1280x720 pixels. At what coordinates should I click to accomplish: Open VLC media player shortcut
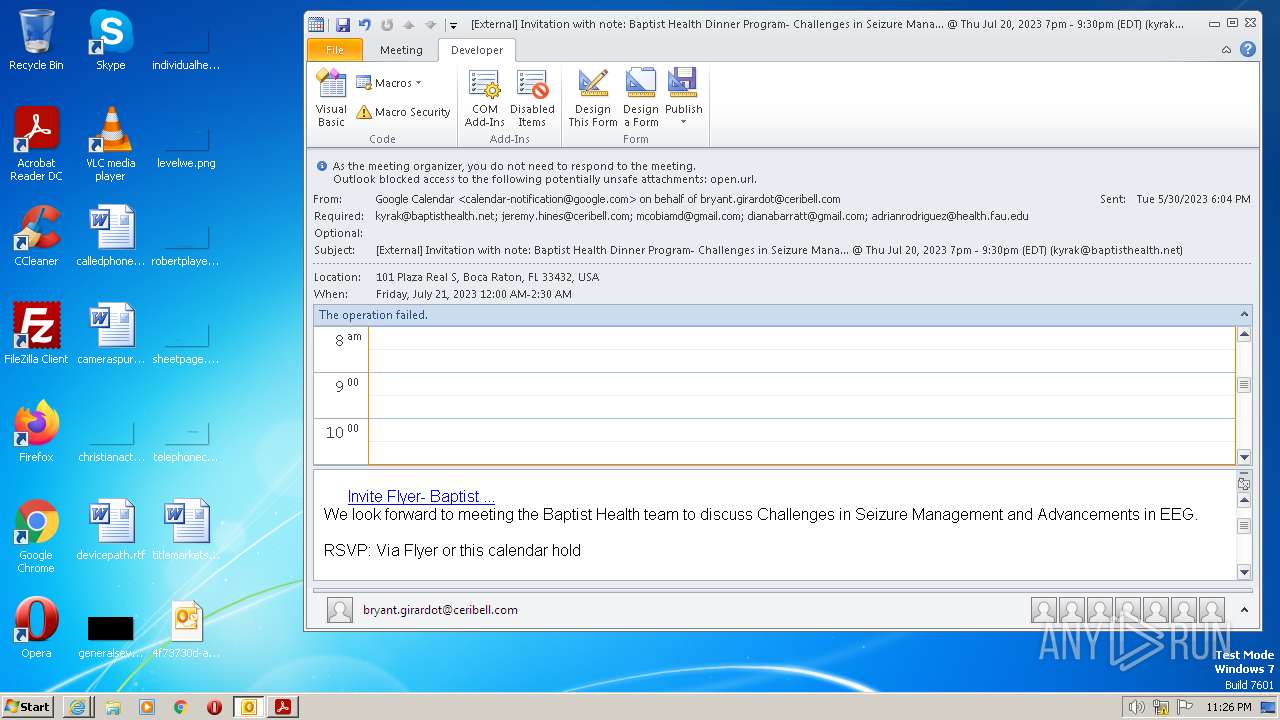coord(110,143)
